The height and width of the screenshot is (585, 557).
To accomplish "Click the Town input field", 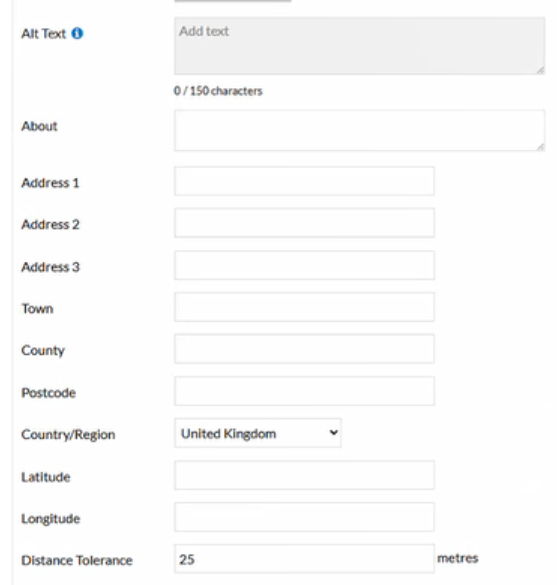I will click(x=304, y=307).
